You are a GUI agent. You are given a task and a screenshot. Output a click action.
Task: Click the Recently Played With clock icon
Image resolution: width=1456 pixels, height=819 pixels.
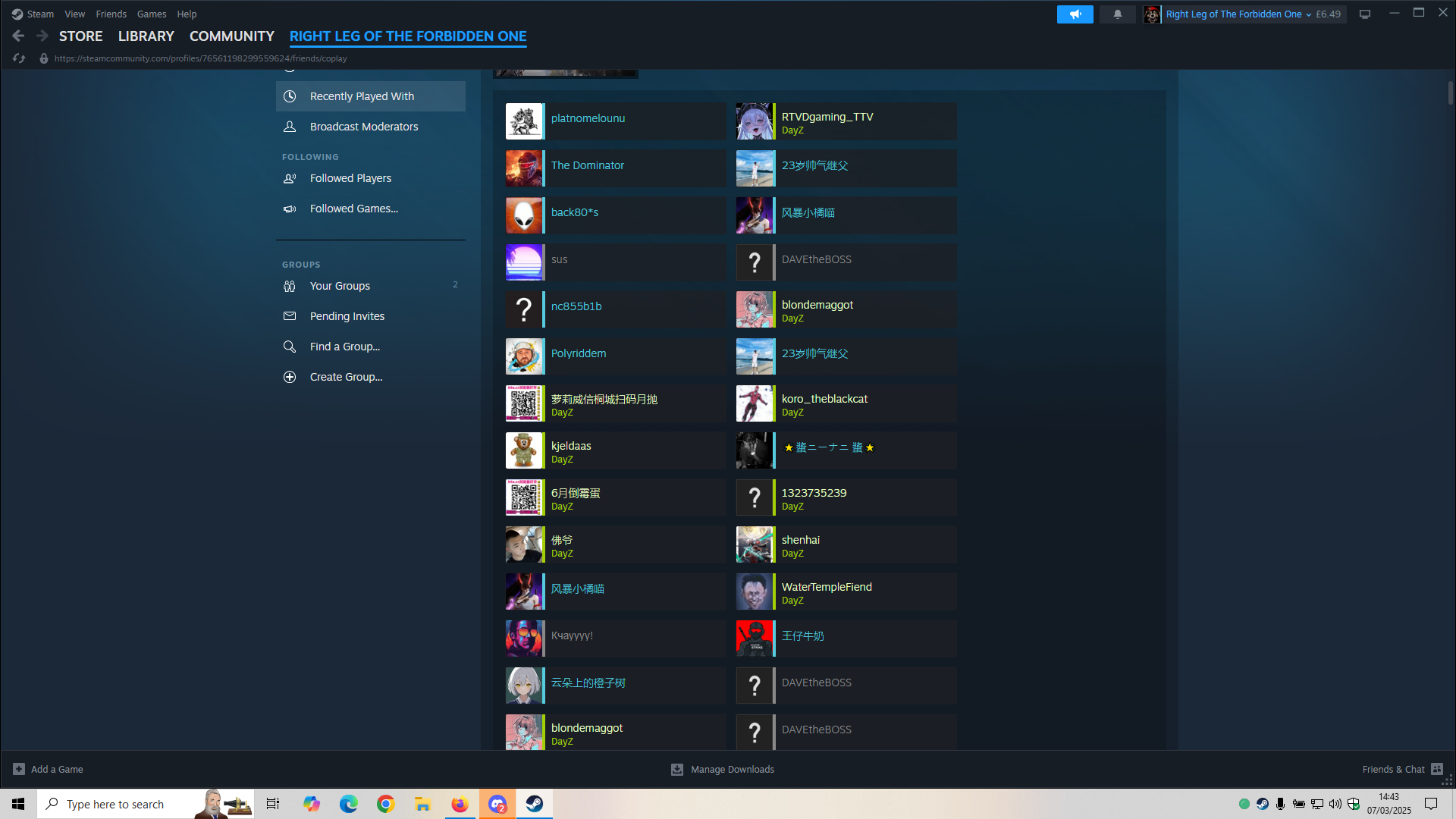[x=290, y=96]
